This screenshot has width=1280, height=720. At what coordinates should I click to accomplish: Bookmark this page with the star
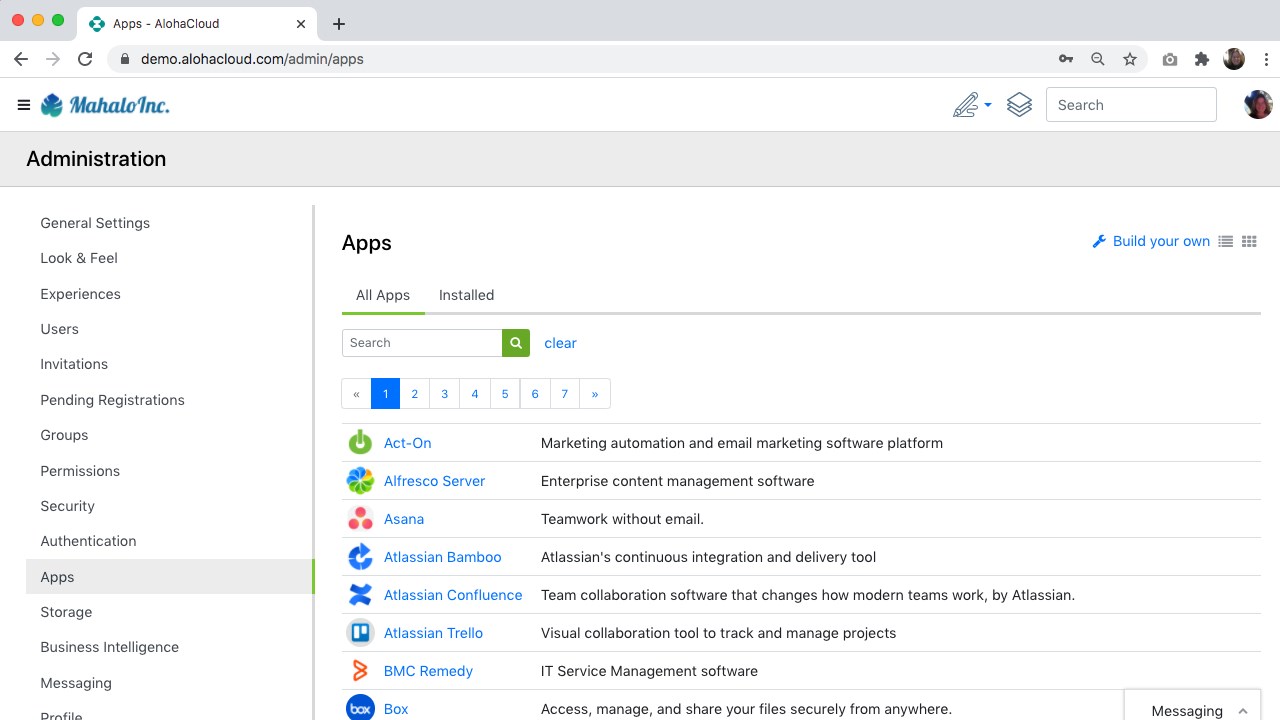pos(1130,59)
